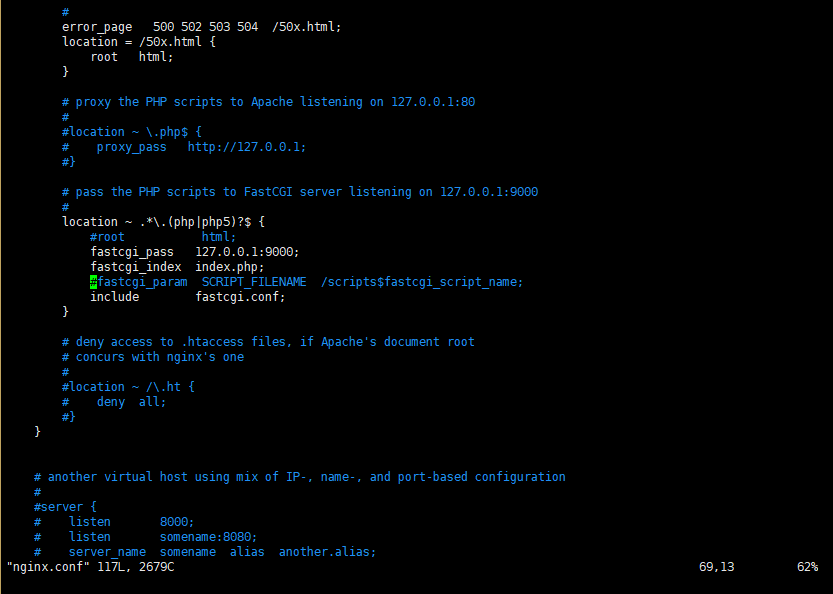Click the location regex (php|php5) line
Viewport: 833px width, 594px height.
(x=164, y=222)
